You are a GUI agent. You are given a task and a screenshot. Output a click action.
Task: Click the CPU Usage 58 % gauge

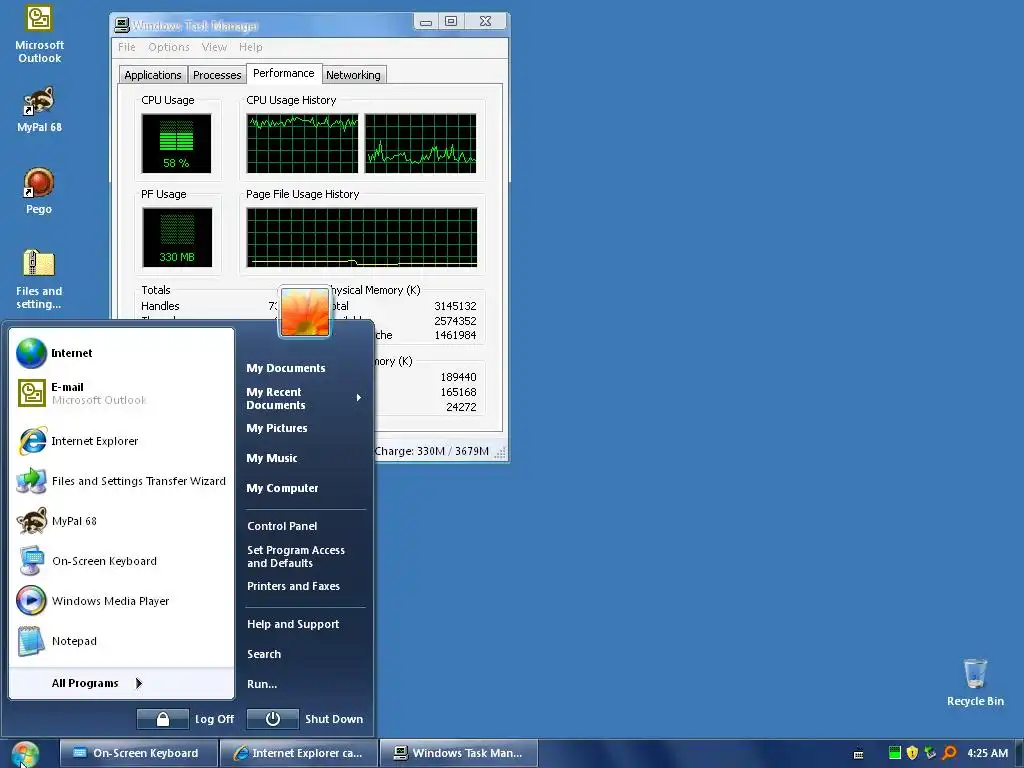176,144
